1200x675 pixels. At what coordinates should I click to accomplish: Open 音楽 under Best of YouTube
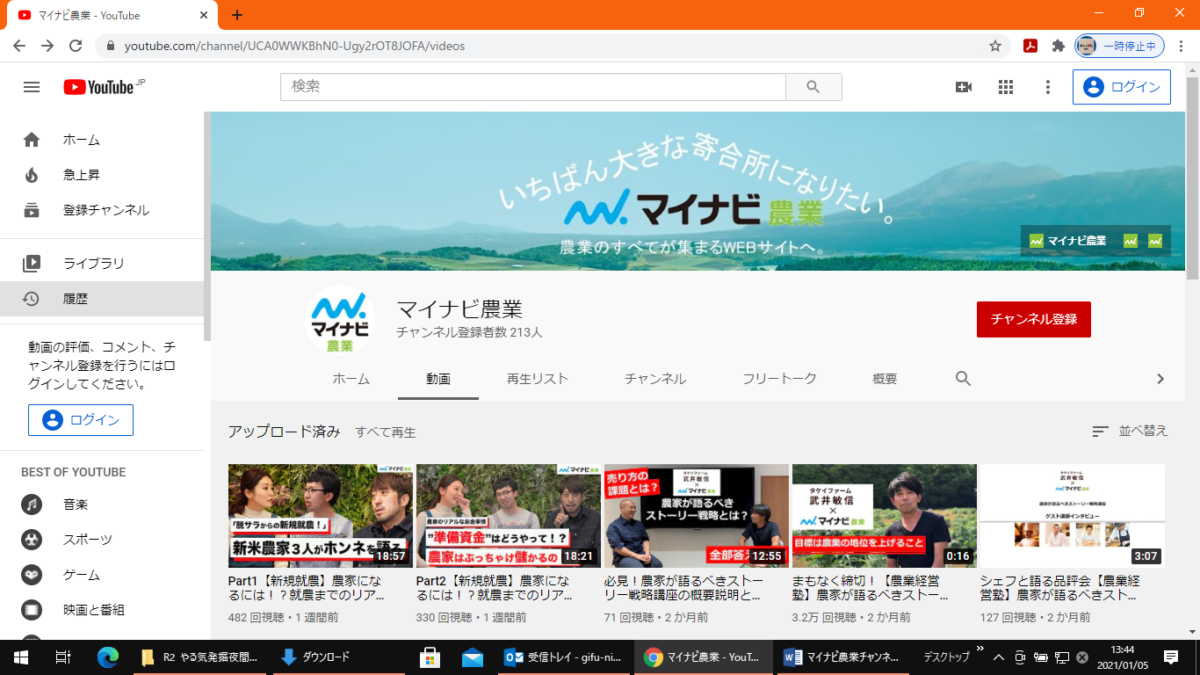click(104, 504)
